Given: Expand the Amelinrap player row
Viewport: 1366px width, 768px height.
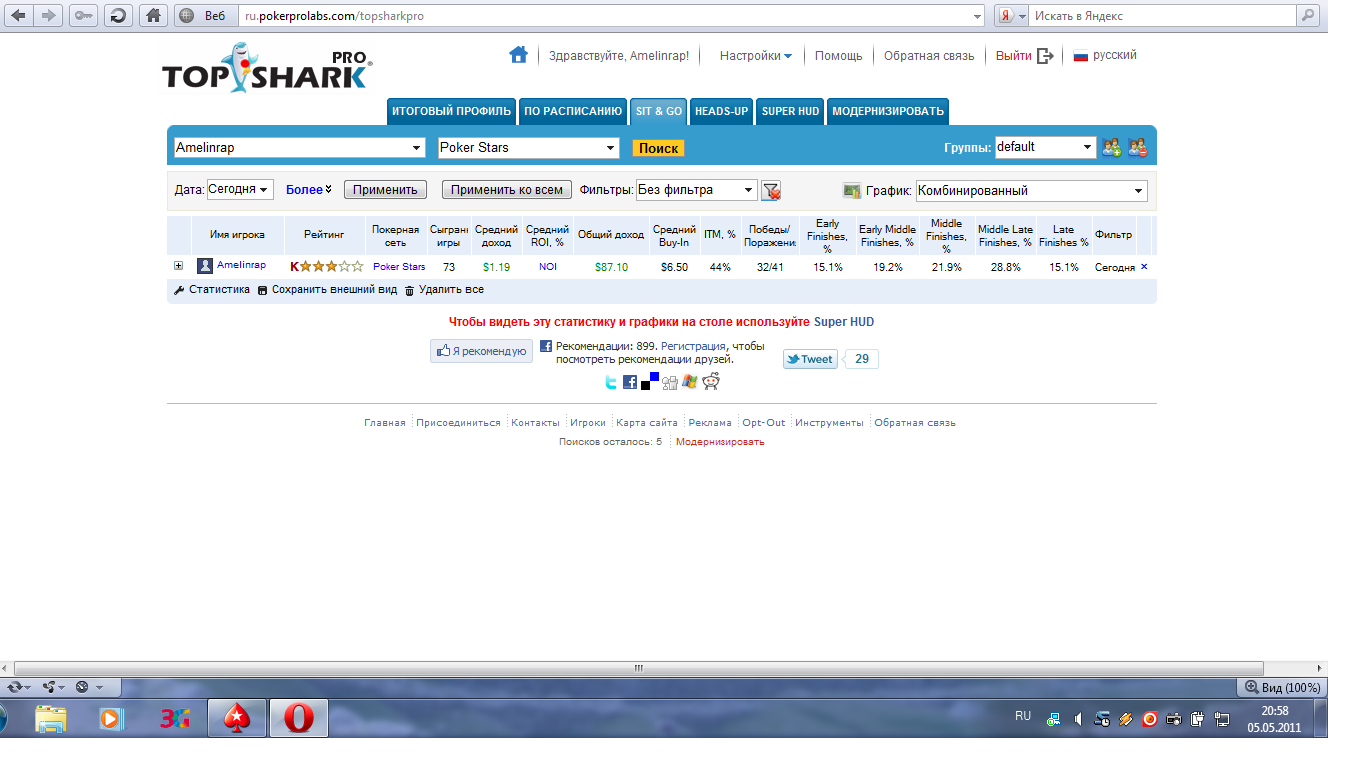Looking at the screenshot, I should (x=179, y=266).
